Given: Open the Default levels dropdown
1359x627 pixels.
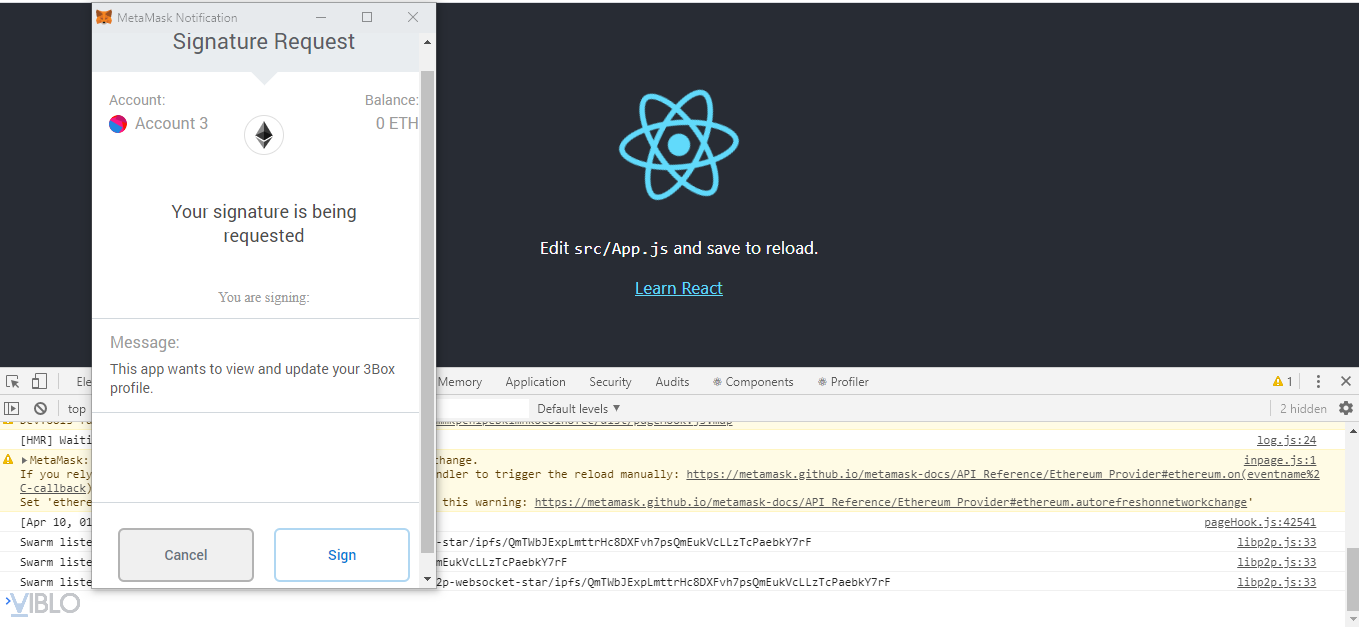Looking at the screenshot, I should click(579, 408).
